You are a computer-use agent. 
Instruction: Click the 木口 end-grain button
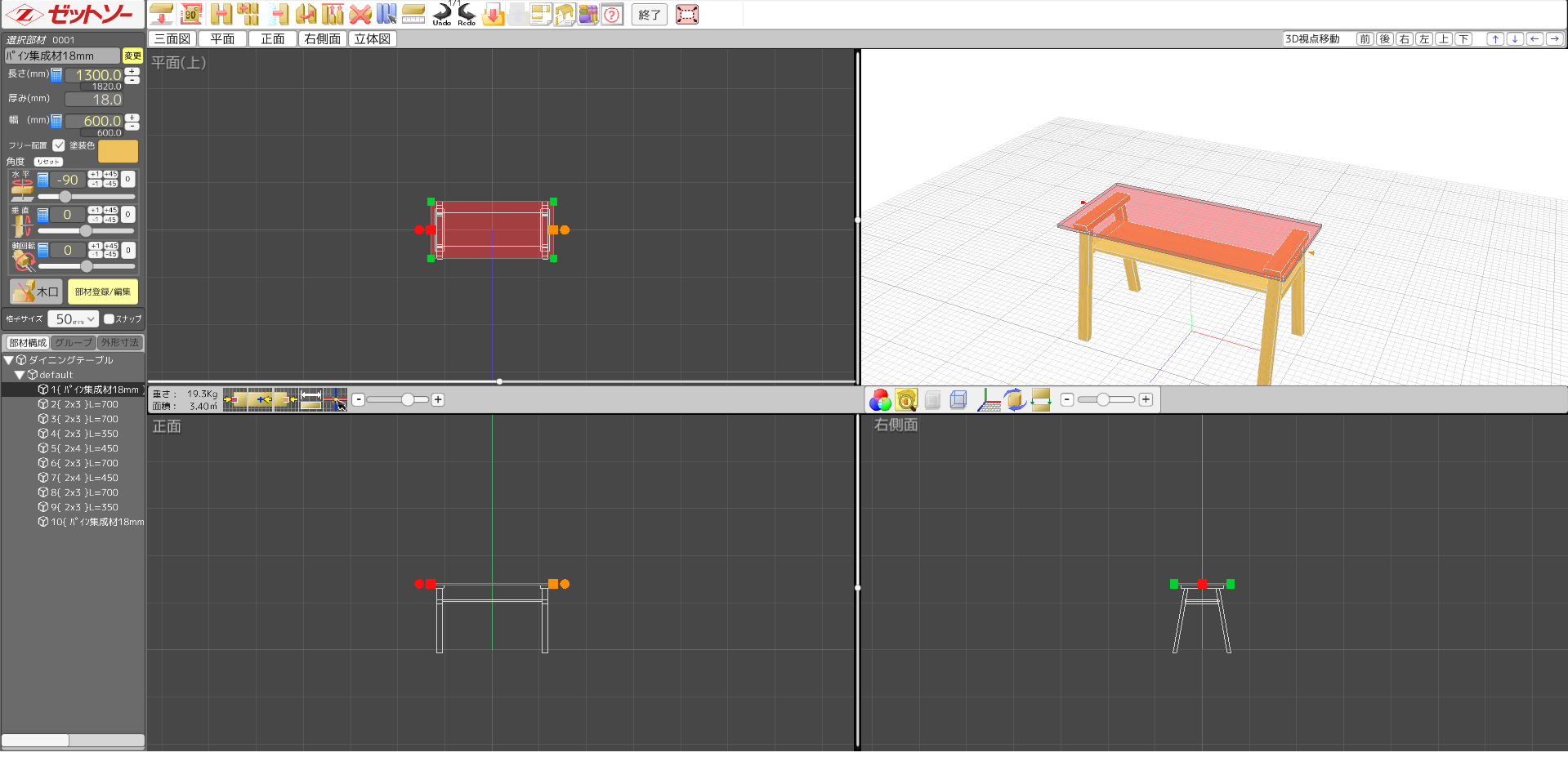pos(36,292)
